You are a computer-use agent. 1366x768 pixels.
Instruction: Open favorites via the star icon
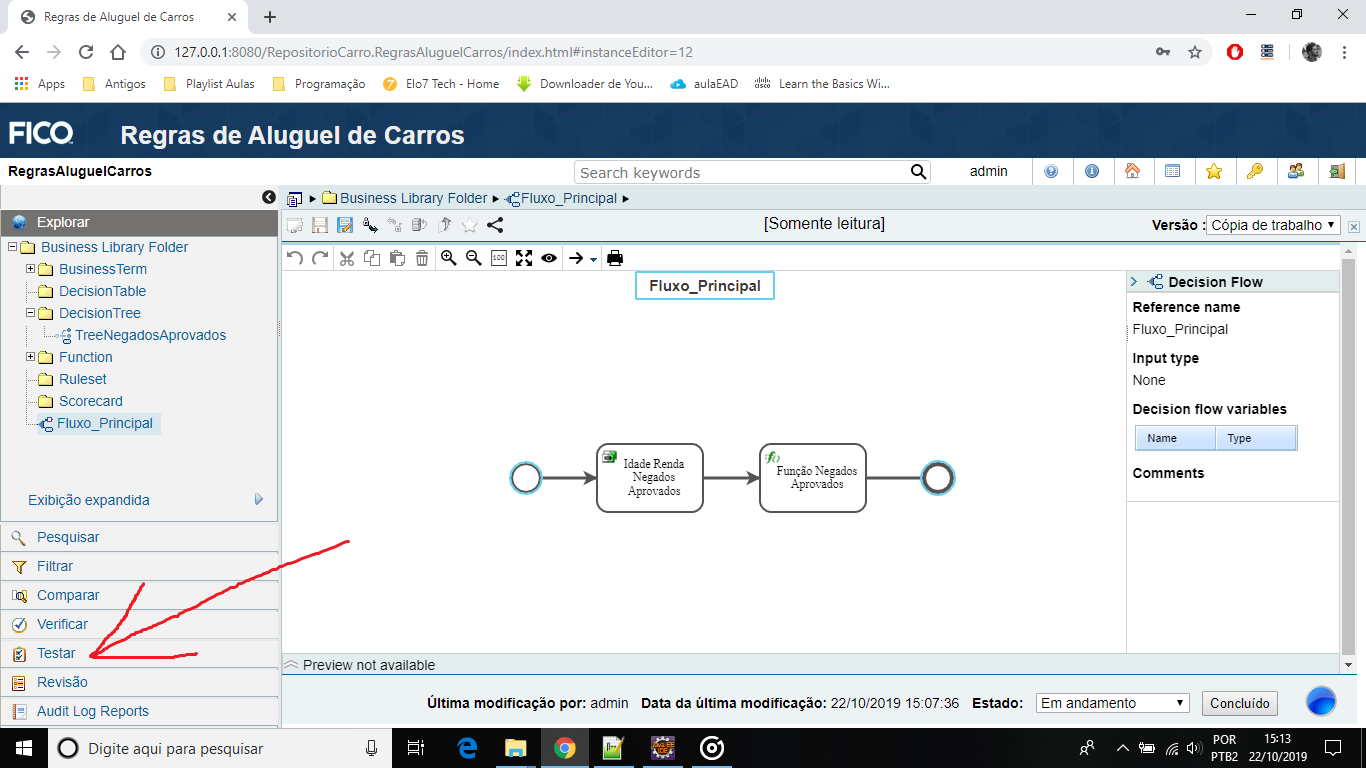pyautogui.click(x=1214, y=172)
